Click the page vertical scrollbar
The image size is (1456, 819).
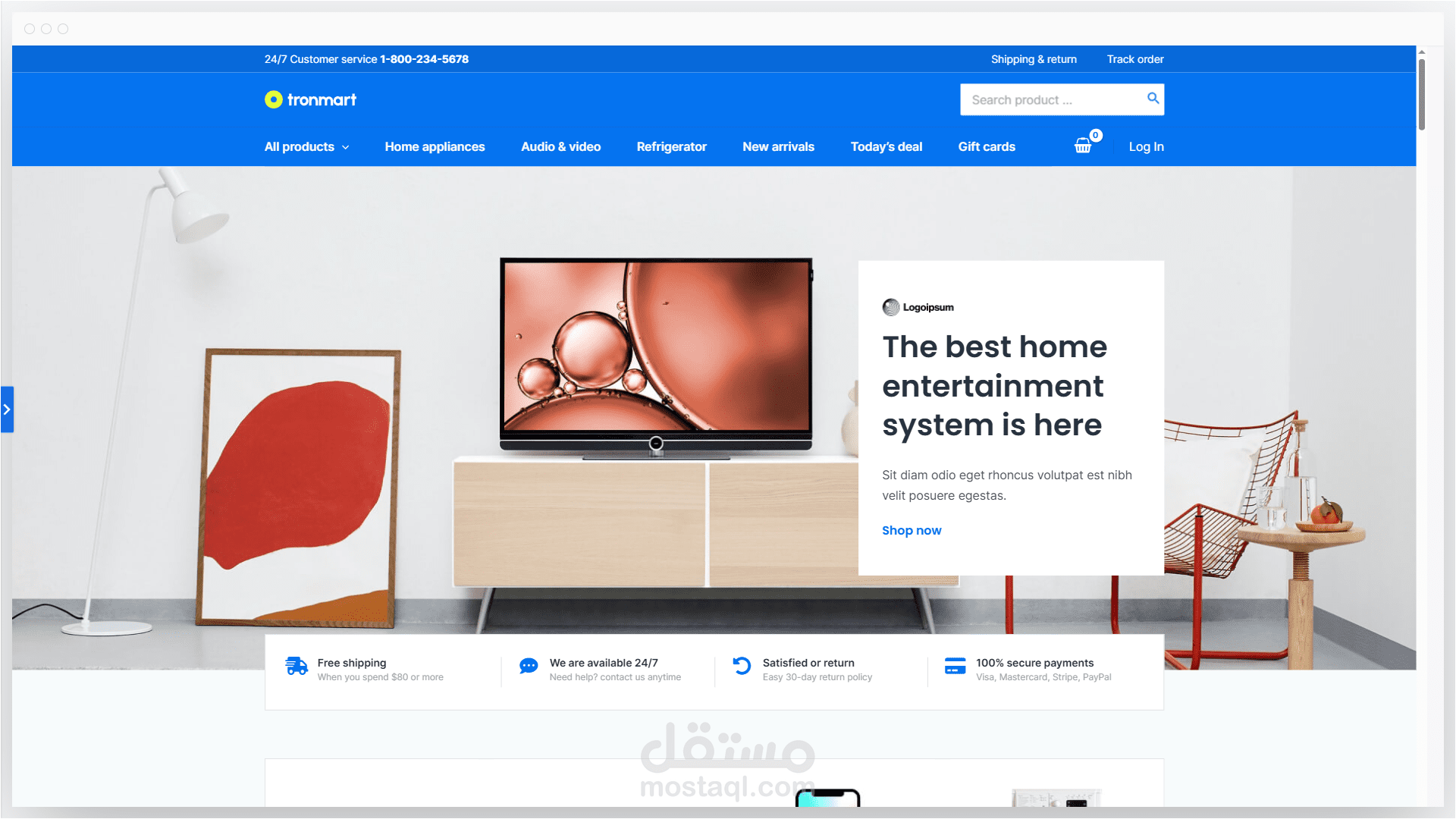(1421, 95)
